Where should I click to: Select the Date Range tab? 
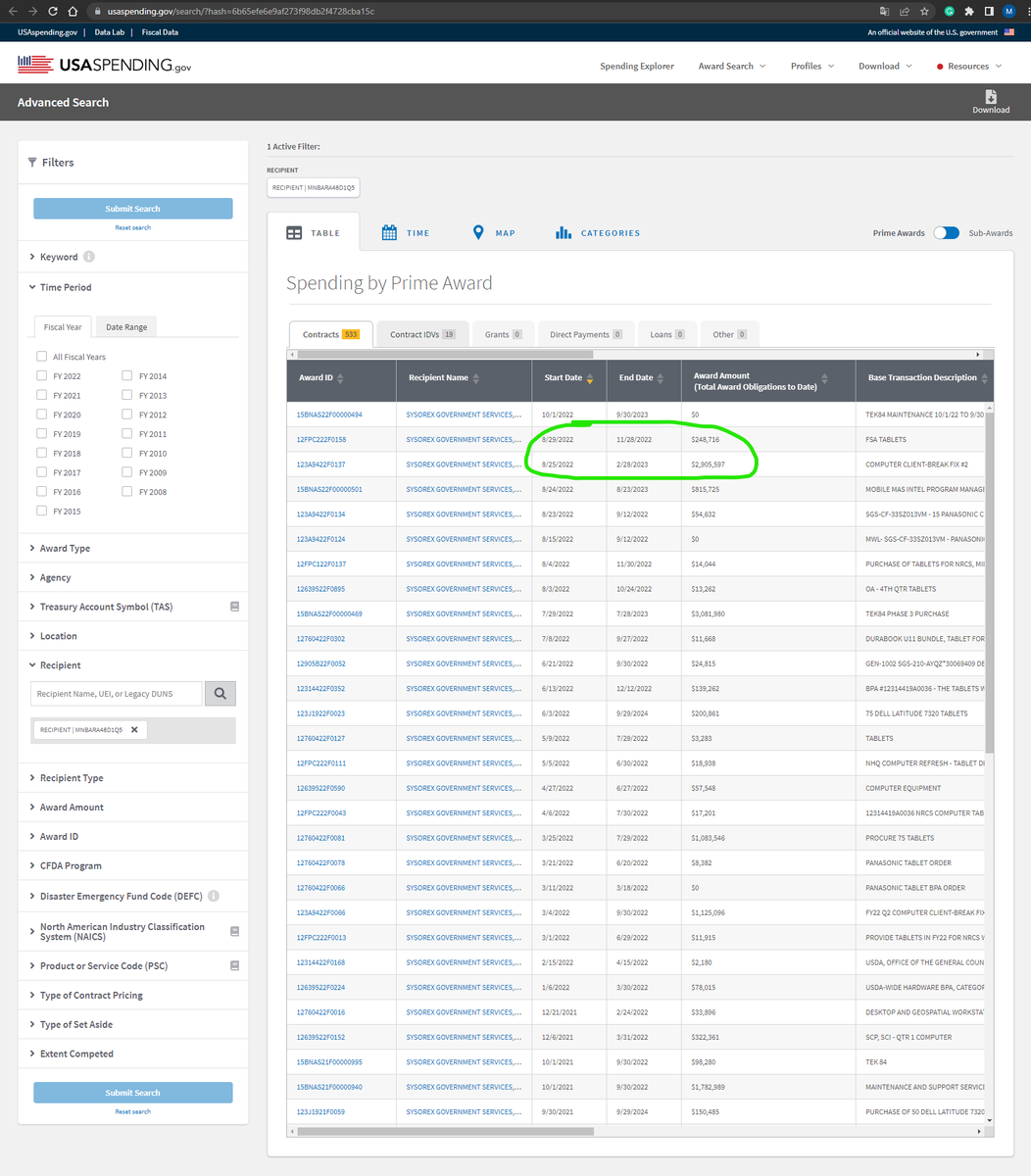pos(126,326)
